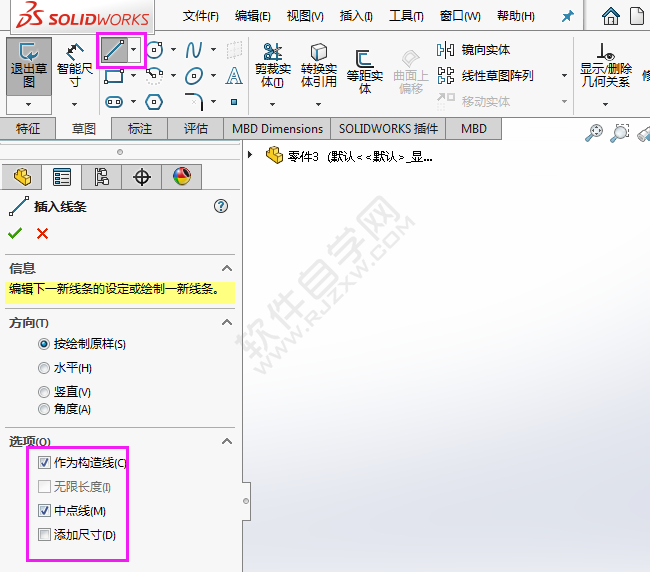Open the PropertyManager tab
The height and width of the screenshot is (572, 650).
pos(62,177)
